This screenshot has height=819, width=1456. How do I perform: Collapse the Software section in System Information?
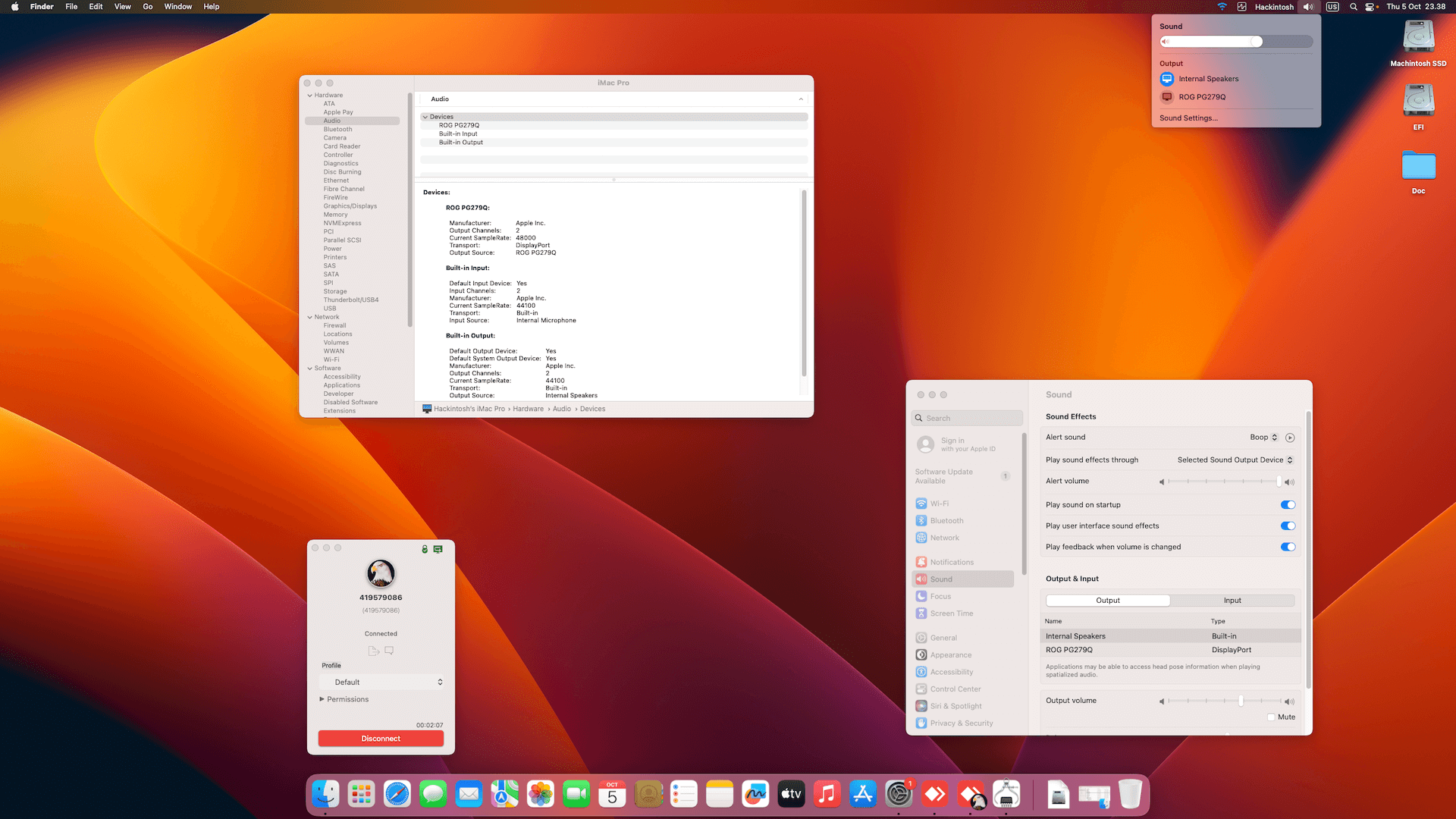pyautogui.click(x=309, y=369)
